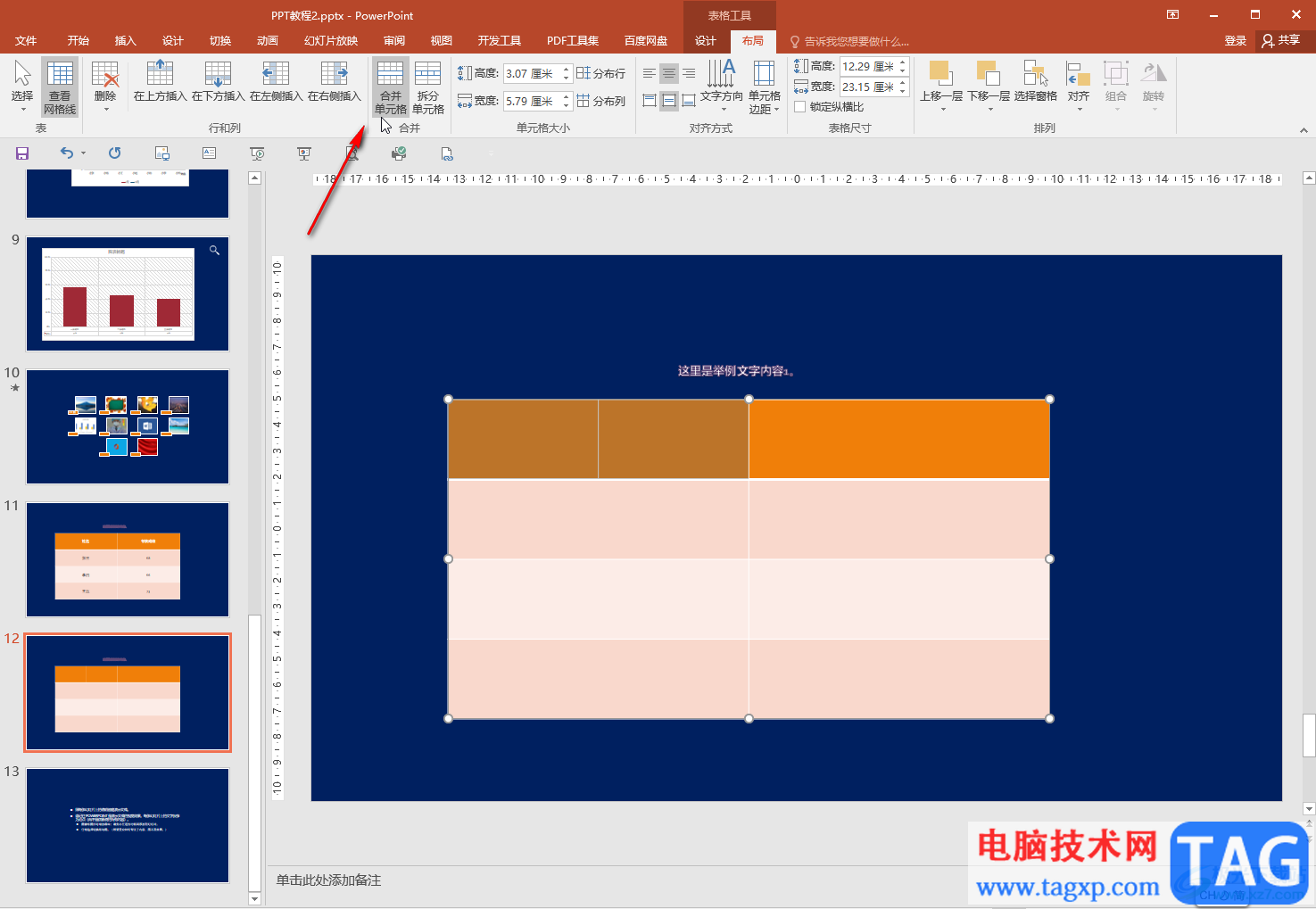Toggle horizontal center alignment
This screenshot has width=1316, height=909.
[x=669, y=73]
